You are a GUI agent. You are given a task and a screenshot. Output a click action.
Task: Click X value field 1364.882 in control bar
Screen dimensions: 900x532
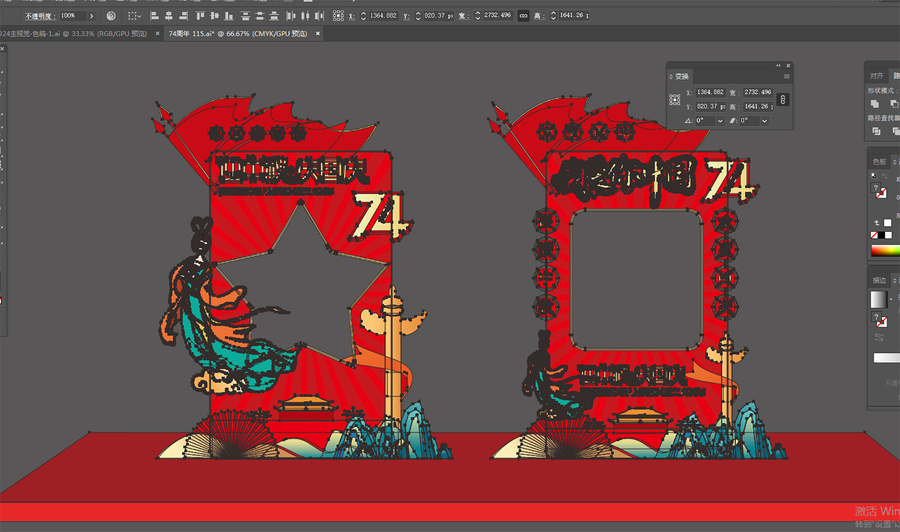pyautogui.click(x=383, y=16)
